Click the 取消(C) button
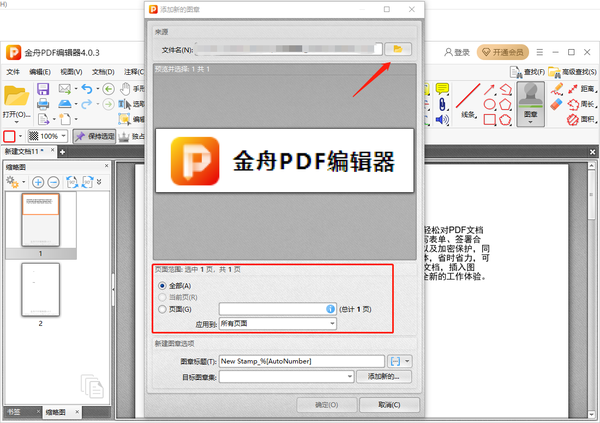600x423 pixels. tap(389, 405)
